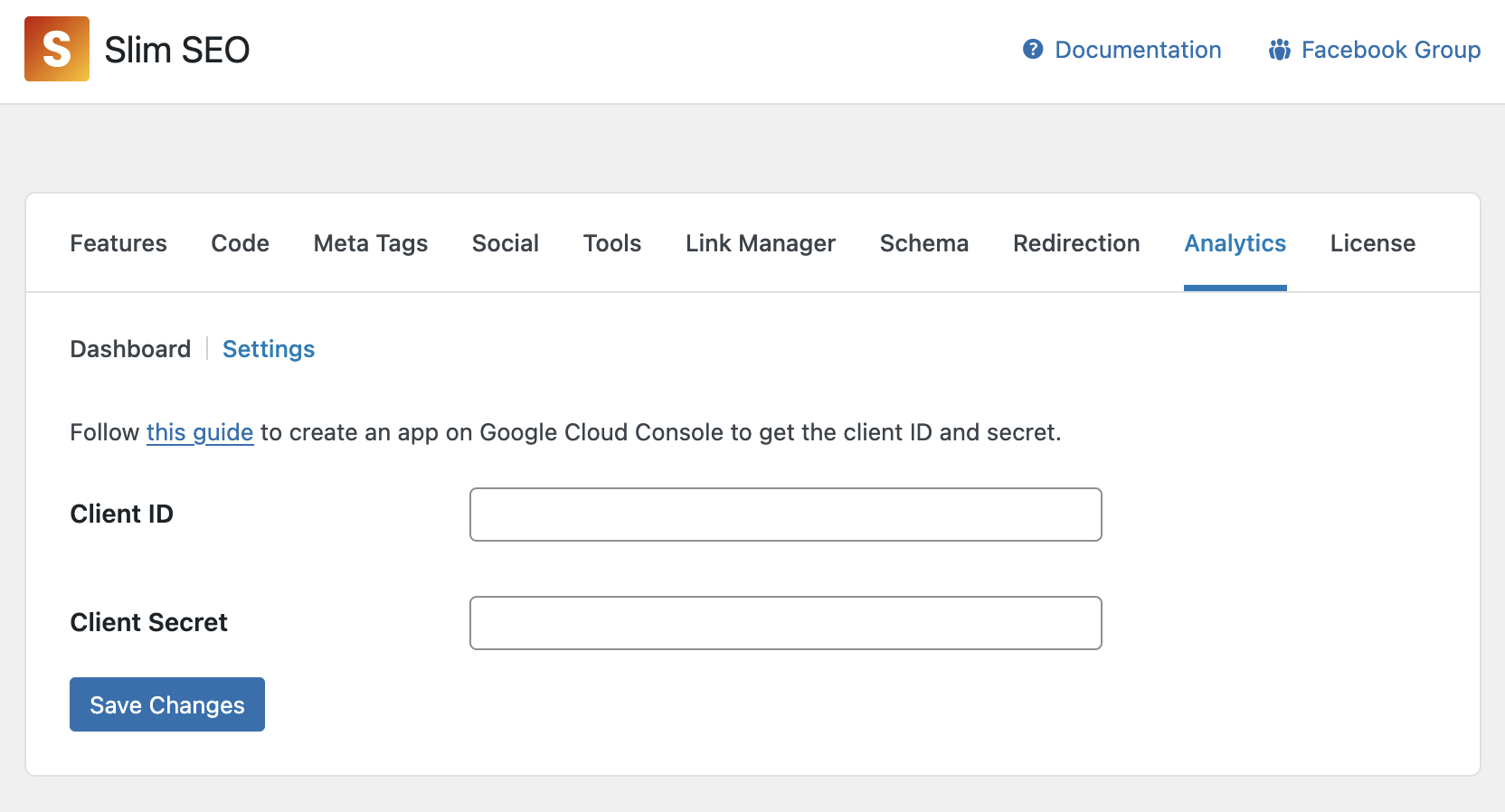Click the Facebook Group people icon

[x=1279, y=50]
